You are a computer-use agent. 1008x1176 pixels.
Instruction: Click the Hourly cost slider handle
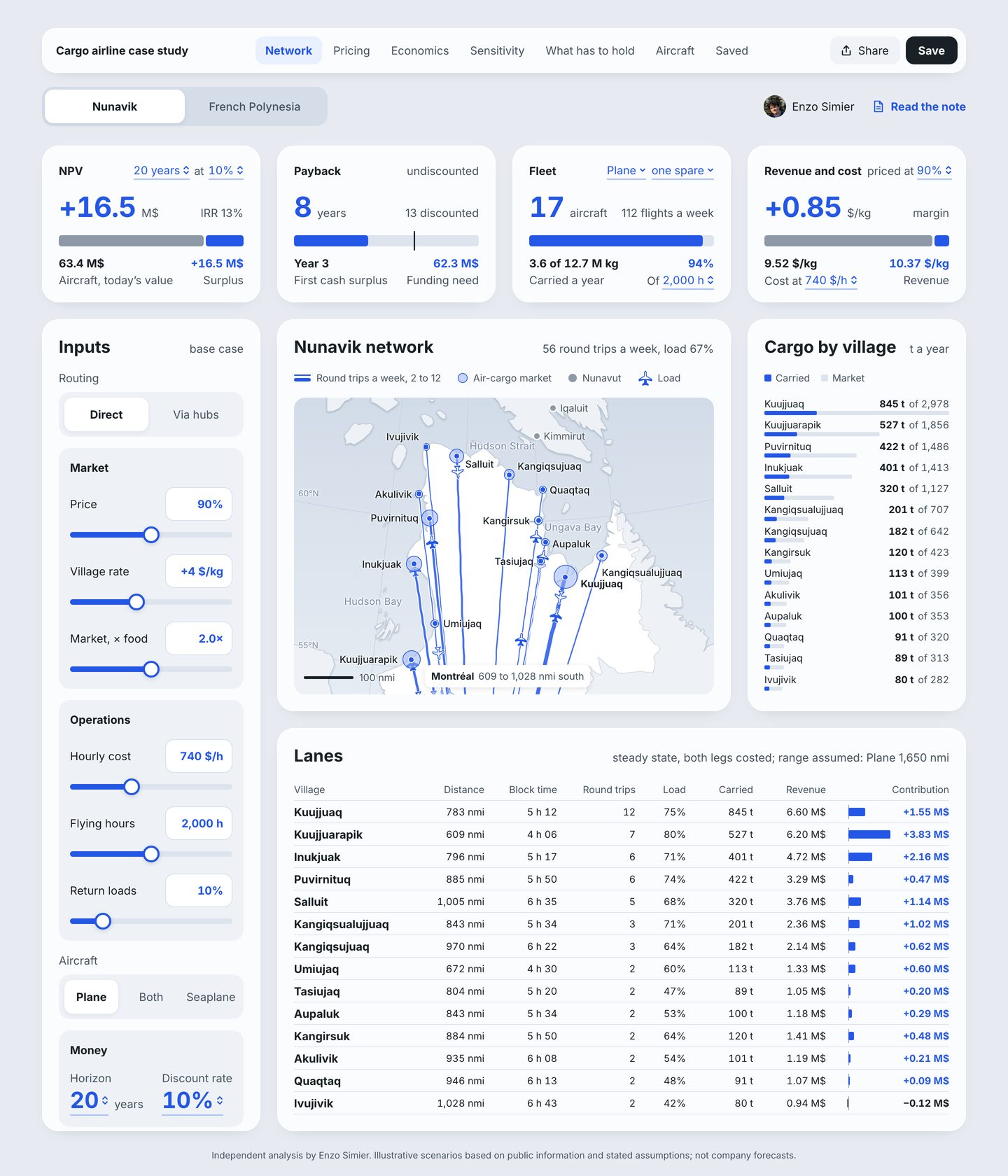pyautogui.click(x=132, y=787)
